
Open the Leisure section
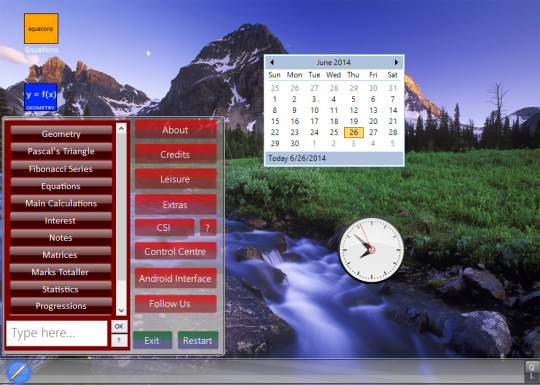175,179
